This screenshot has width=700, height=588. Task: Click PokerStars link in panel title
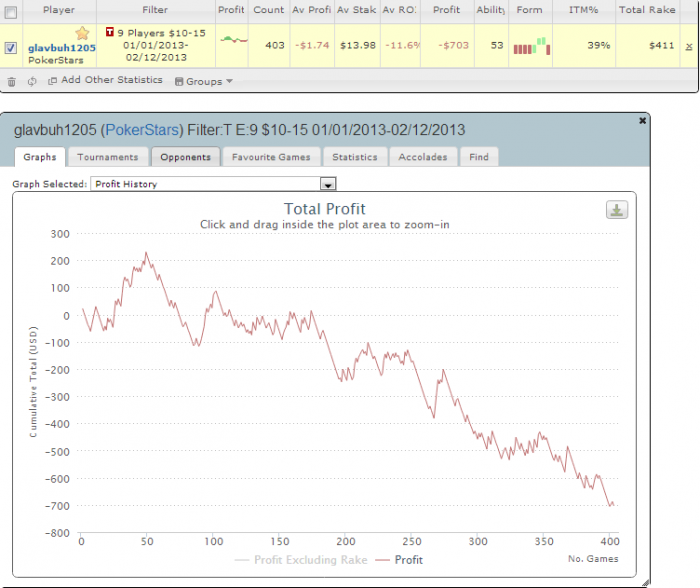click(x=142, y=130)
